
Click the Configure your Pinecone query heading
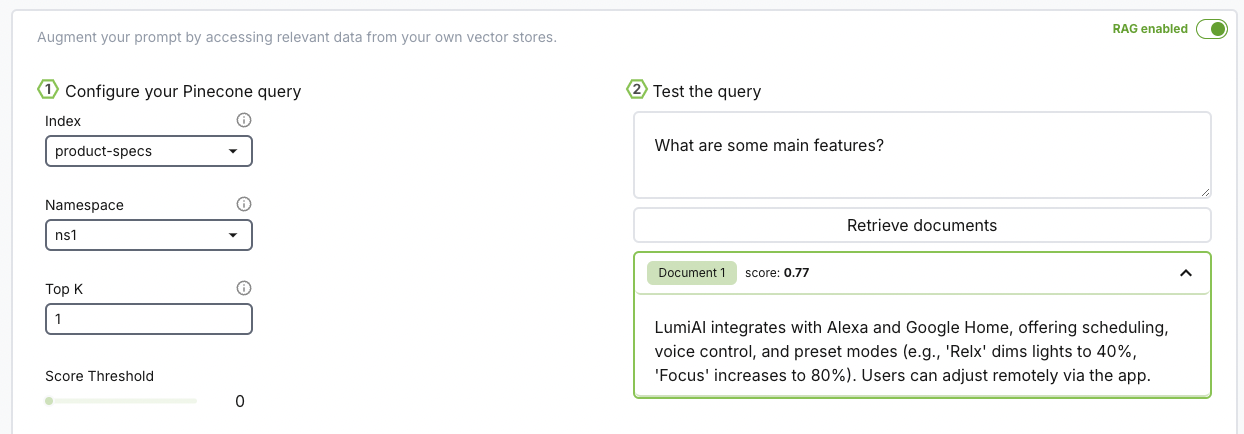coord(183,91)
